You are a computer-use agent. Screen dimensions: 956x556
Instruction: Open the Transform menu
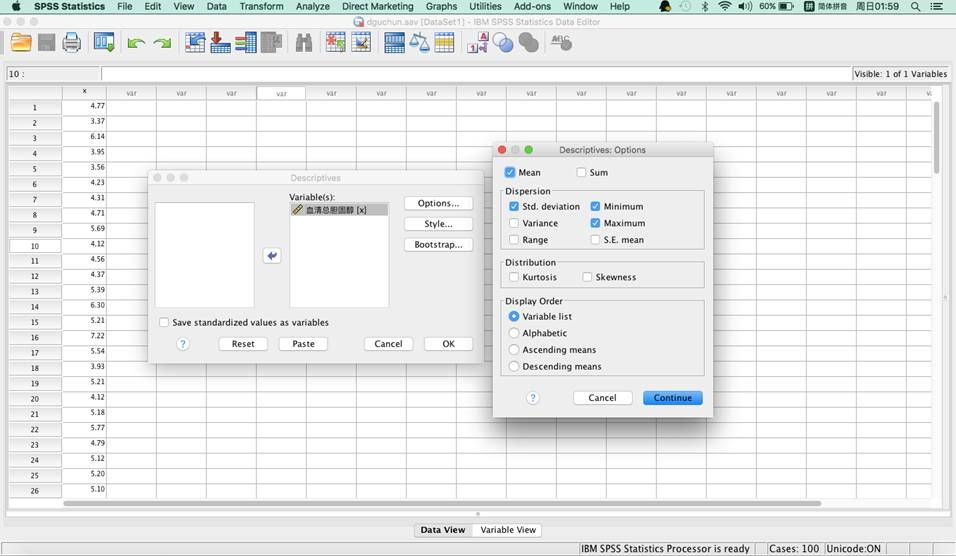coord(261,6)
